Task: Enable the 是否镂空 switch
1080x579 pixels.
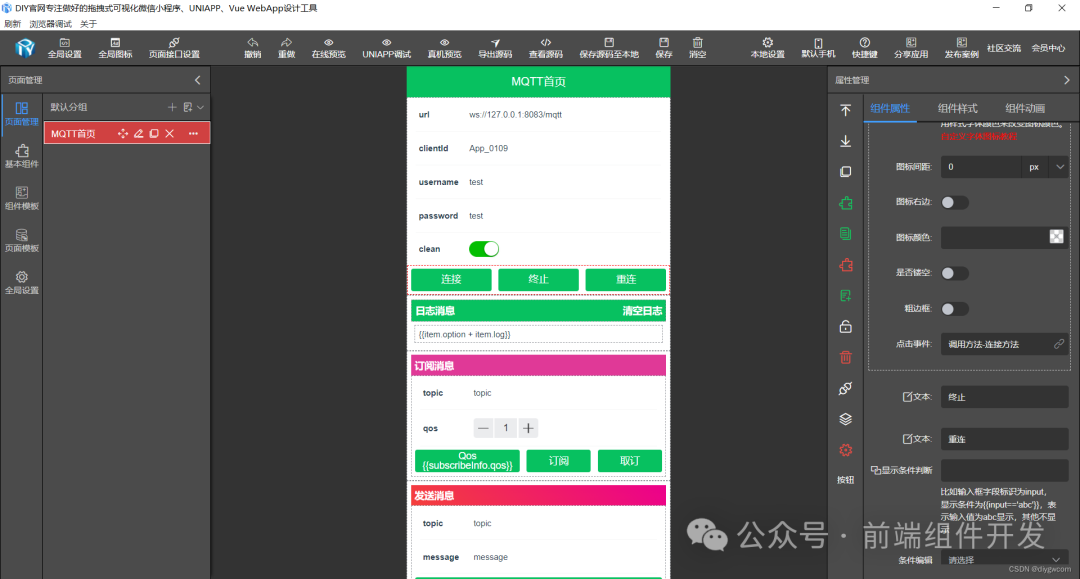Action: [x=955, y=273]
